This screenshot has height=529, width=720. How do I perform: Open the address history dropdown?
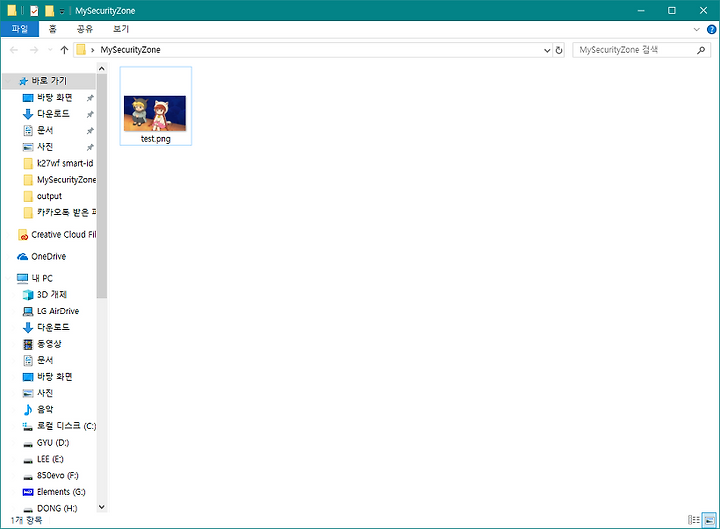click(547, 50)
